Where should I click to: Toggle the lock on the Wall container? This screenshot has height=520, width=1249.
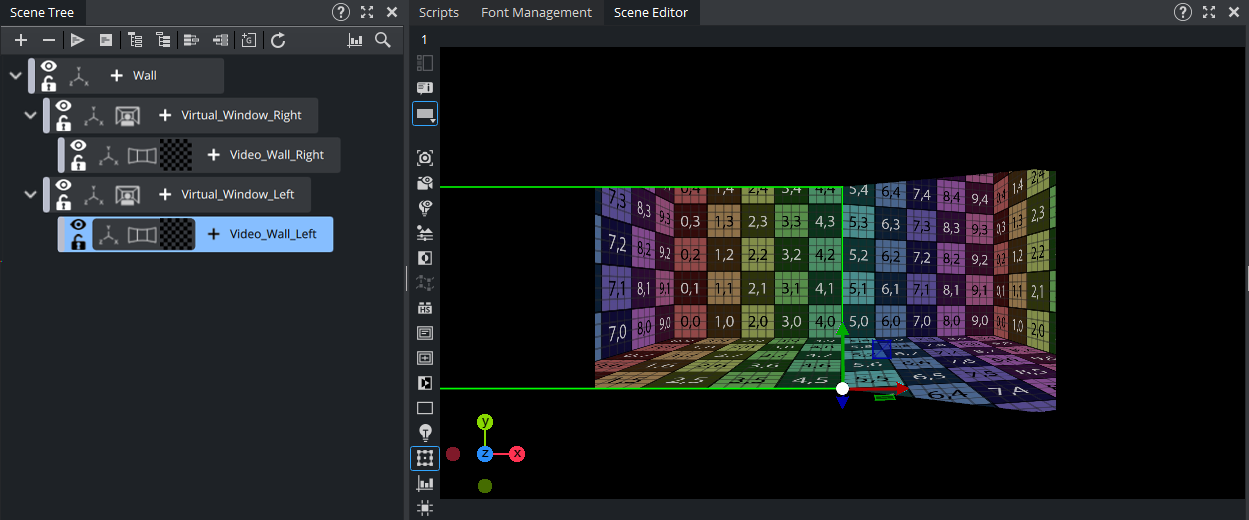[x=48, y=85]
